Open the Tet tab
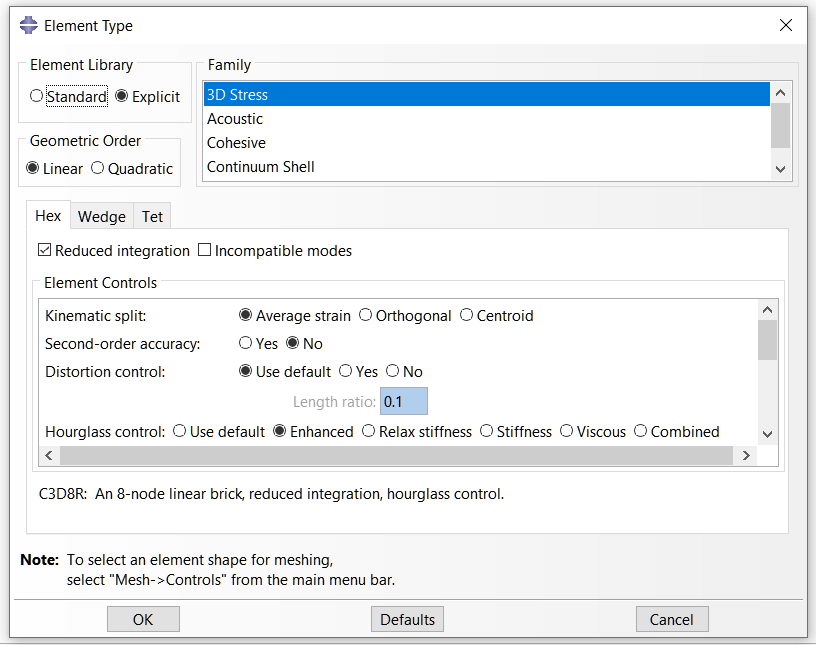 coord(152,216)
